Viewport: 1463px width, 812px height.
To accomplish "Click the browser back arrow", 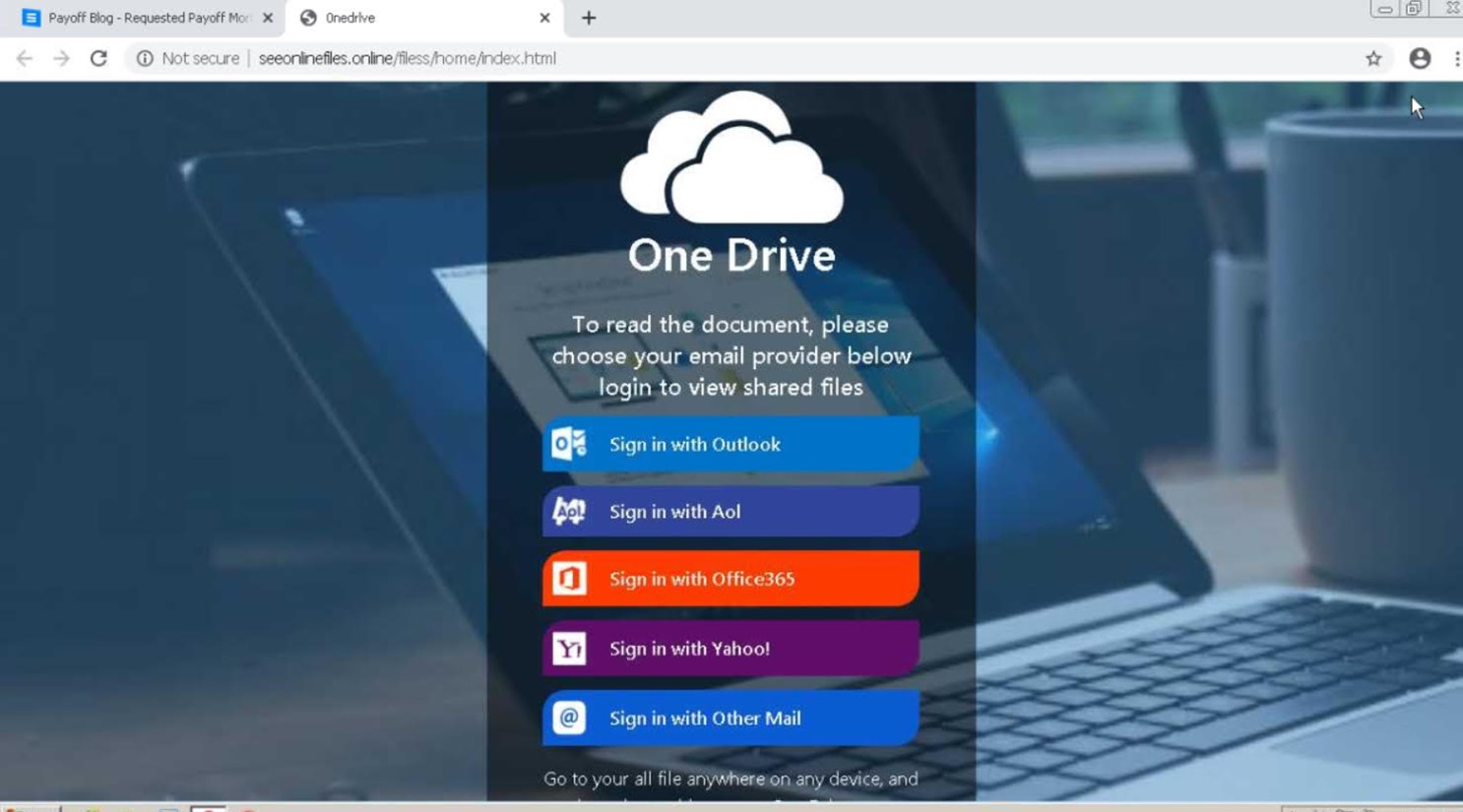I will click(x=25, y=59).
